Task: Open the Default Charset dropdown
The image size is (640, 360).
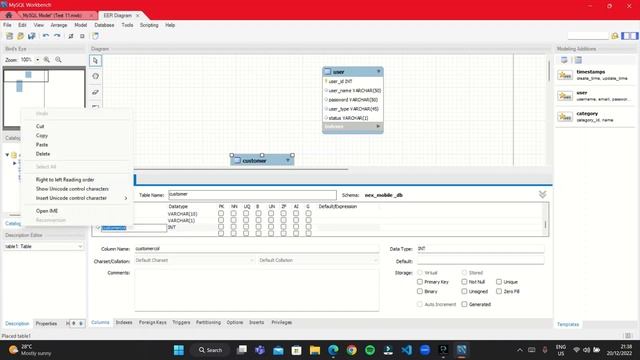Action: 195,260
